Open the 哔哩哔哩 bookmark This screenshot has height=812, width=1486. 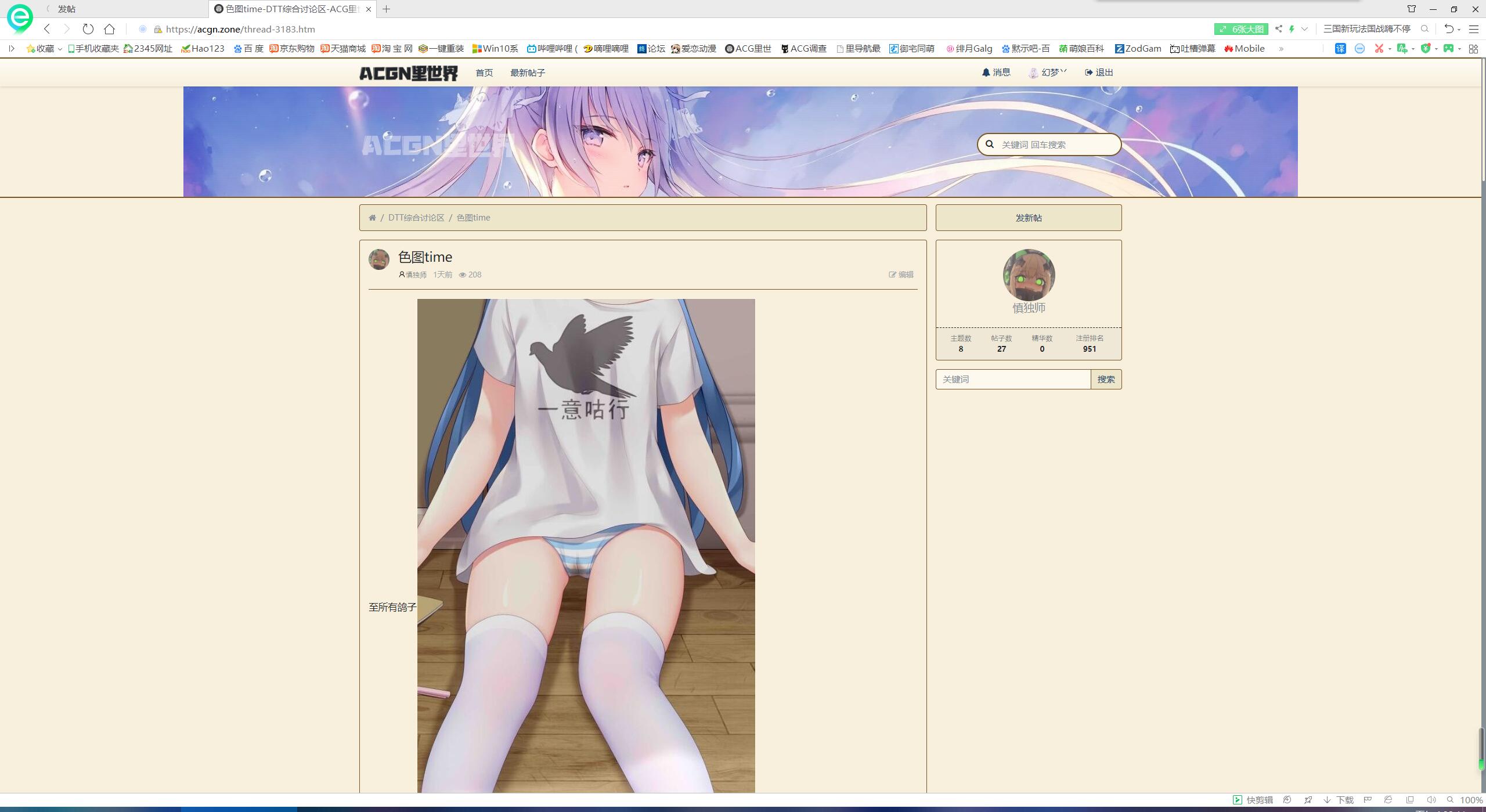552,49
